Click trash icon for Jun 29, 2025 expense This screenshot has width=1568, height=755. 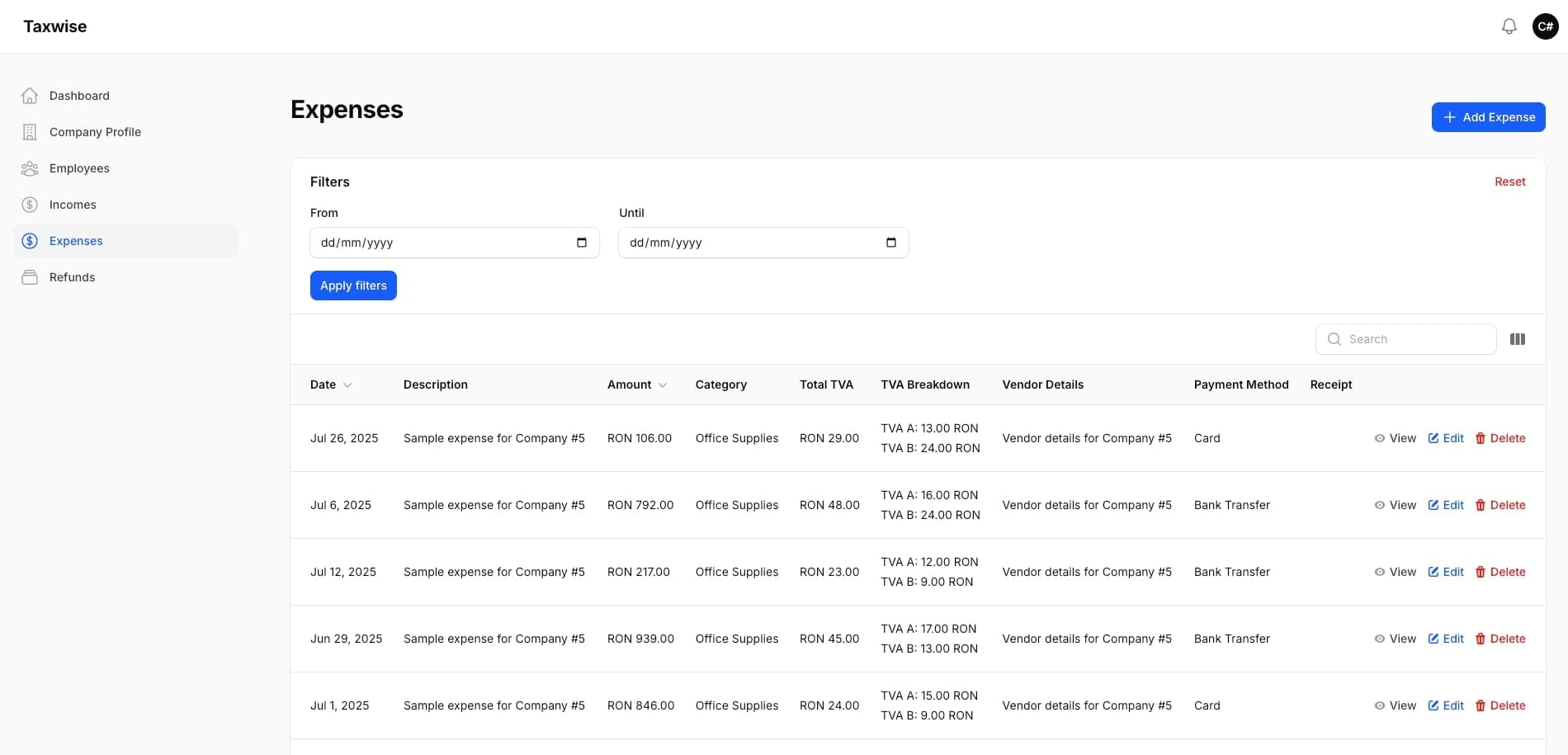(1481, 639)
